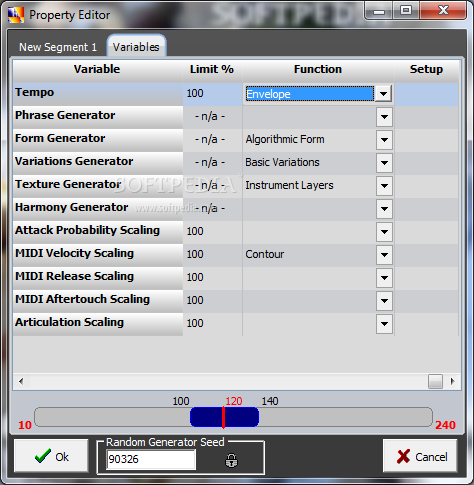474x485 pixels.
Task: Toggle the random seed lock icon
Action: click(x=231, y=461)
